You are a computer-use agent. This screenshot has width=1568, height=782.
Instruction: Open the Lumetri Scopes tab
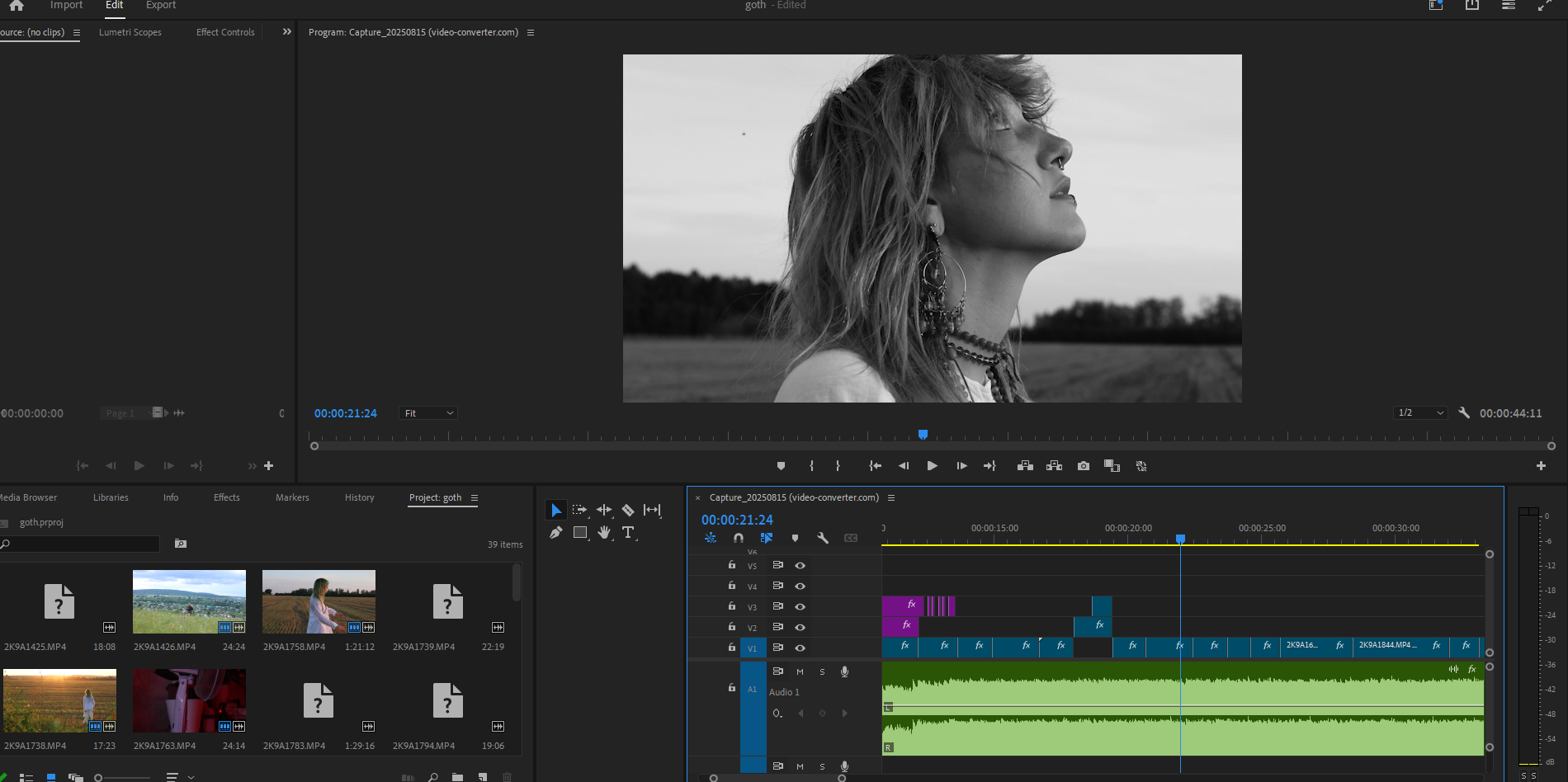pyautogui.click(x=130, y=32)
